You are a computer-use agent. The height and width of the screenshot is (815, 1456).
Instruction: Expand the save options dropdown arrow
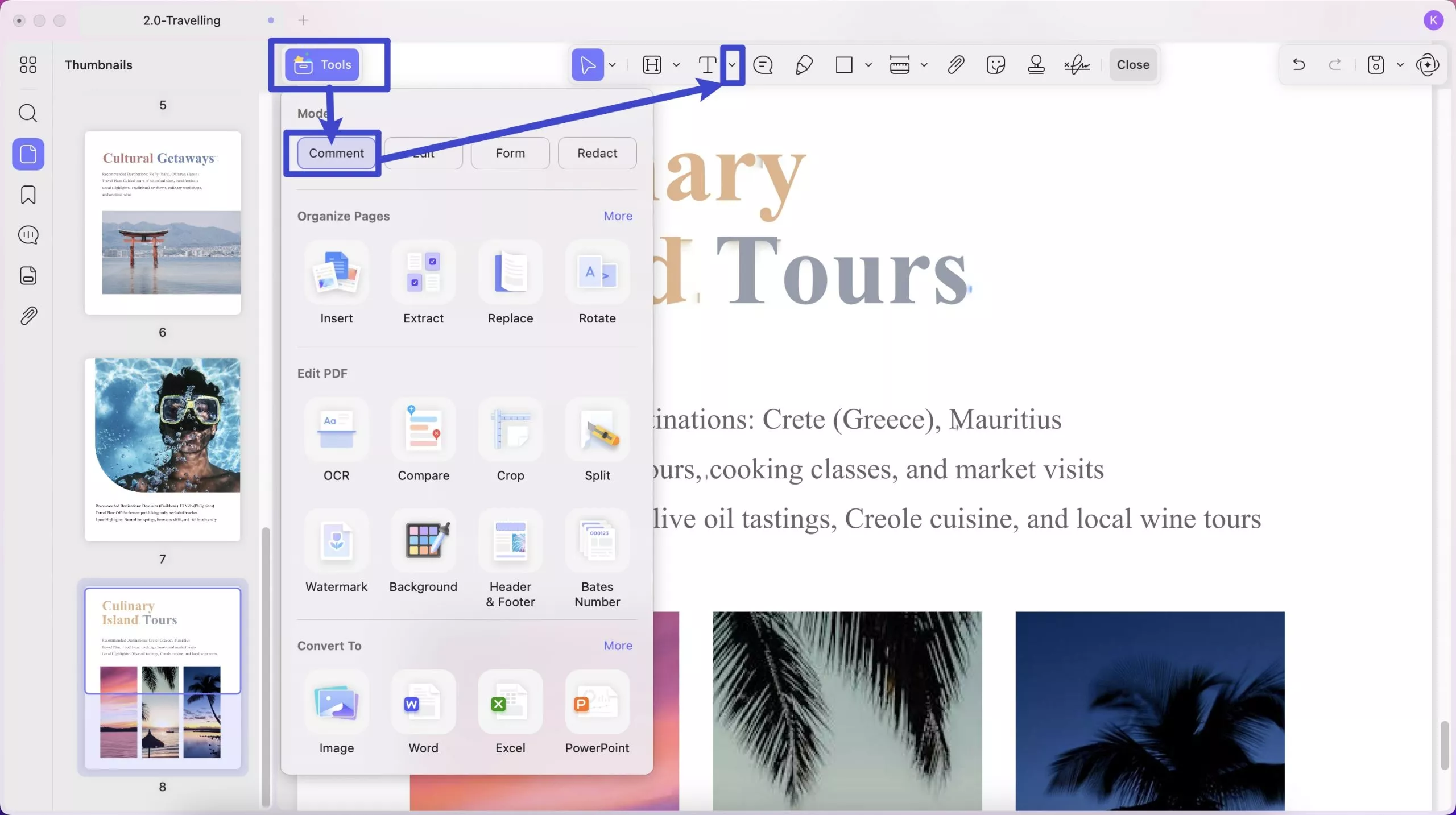(x=1400, y=65)
